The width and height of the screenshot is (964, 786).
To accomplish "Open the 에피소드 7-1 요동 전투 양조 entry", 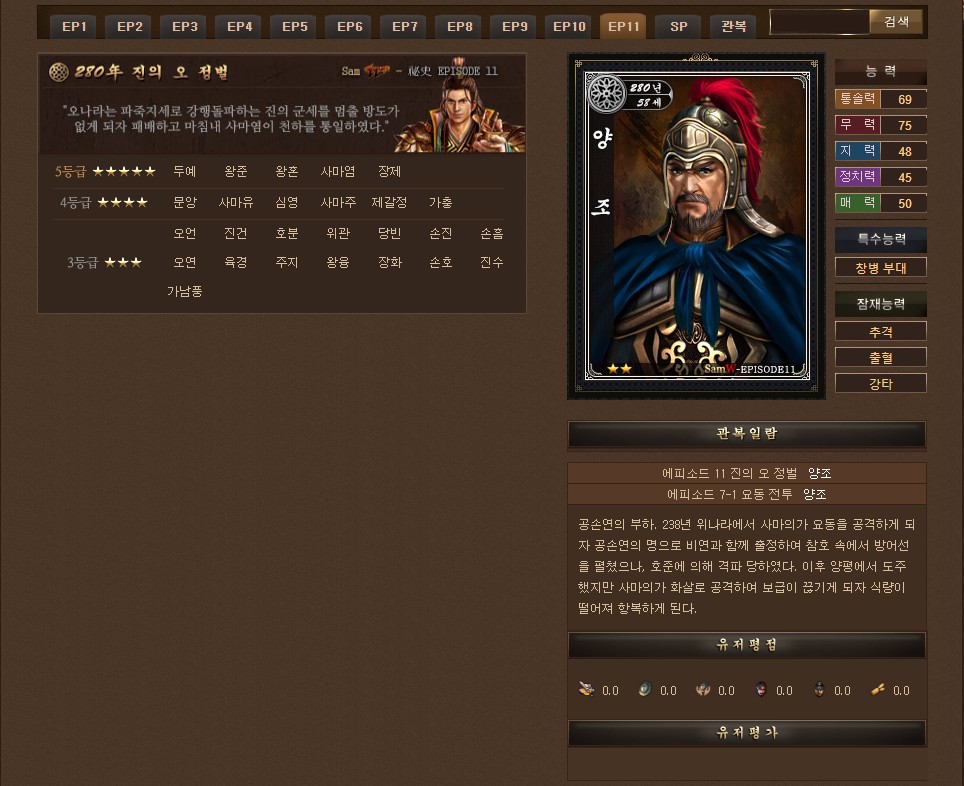I will tap(746, 494).
